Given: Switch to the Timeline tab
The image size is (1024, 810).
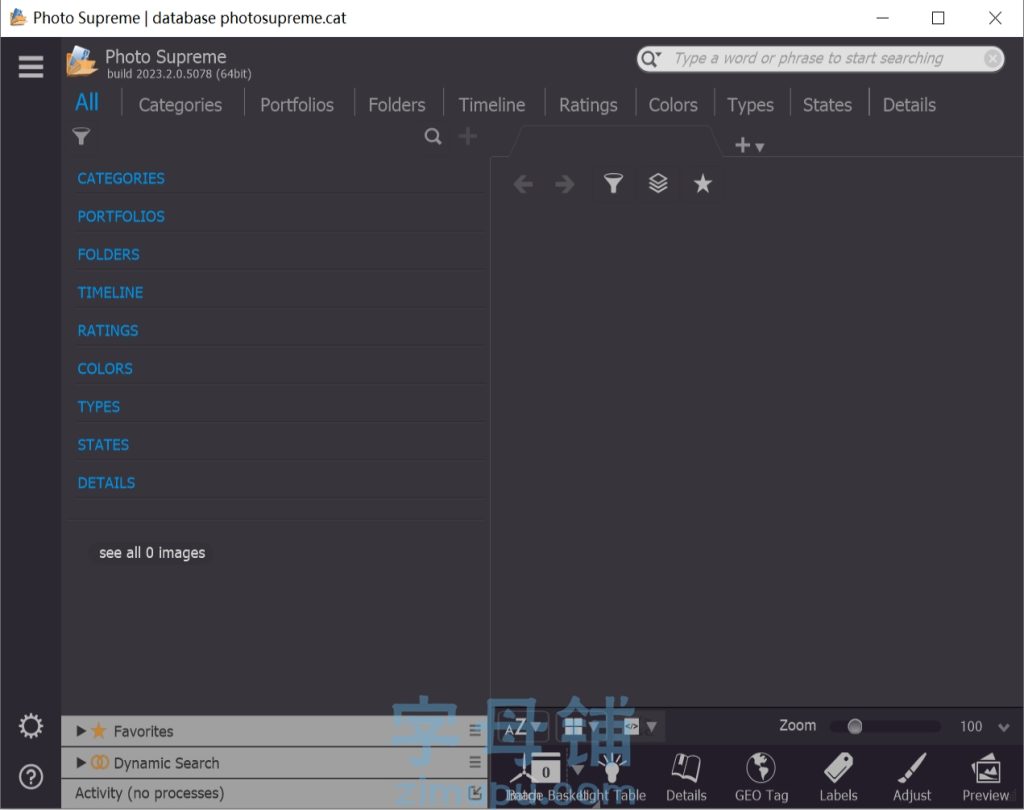Looking at the screenshot, I should tap(491, 105).
